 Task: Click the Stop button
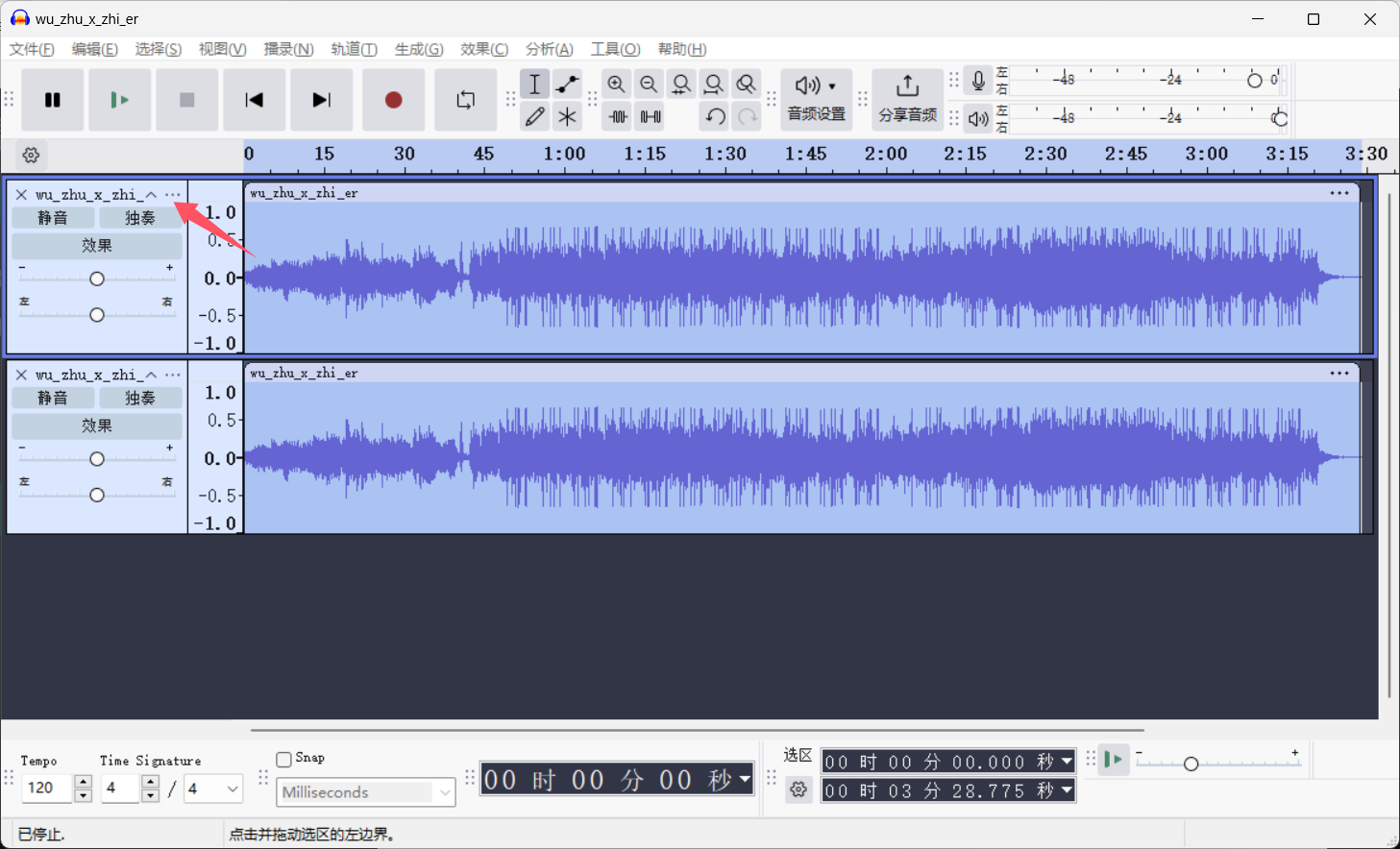pyautogui.click(x=187, y=100)
